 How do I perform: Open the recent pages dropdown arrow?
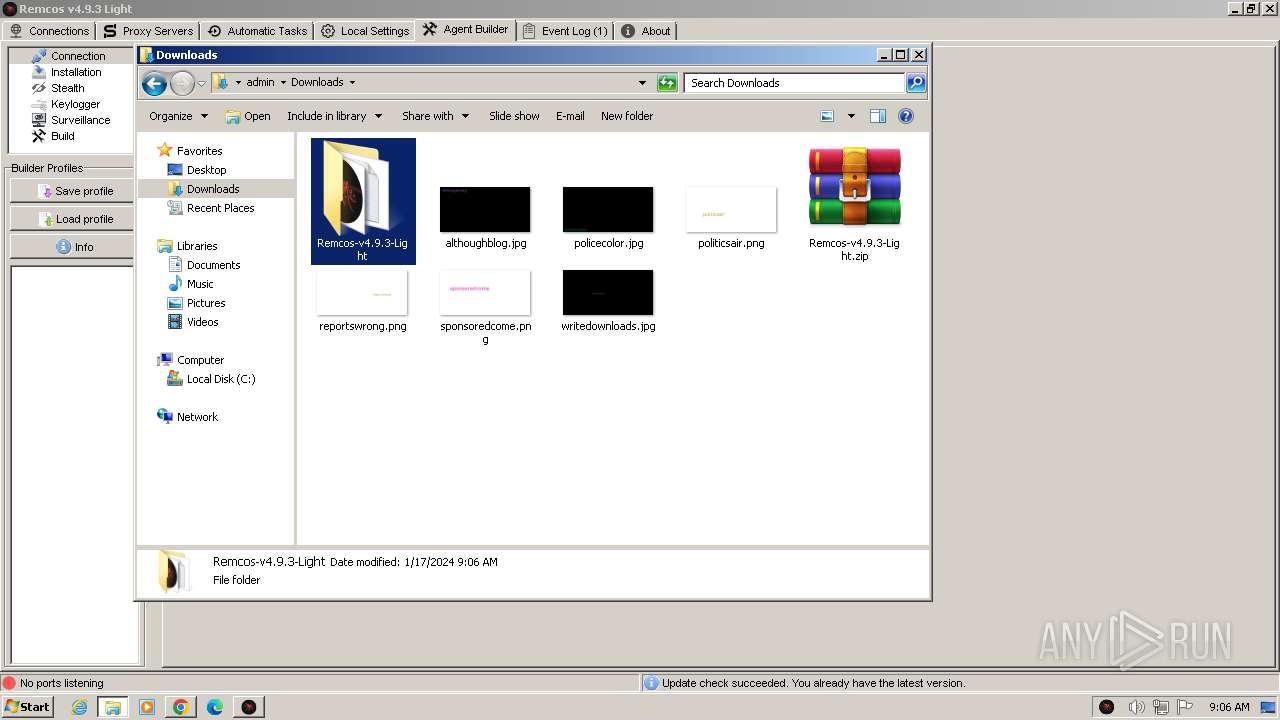[201, 83]
